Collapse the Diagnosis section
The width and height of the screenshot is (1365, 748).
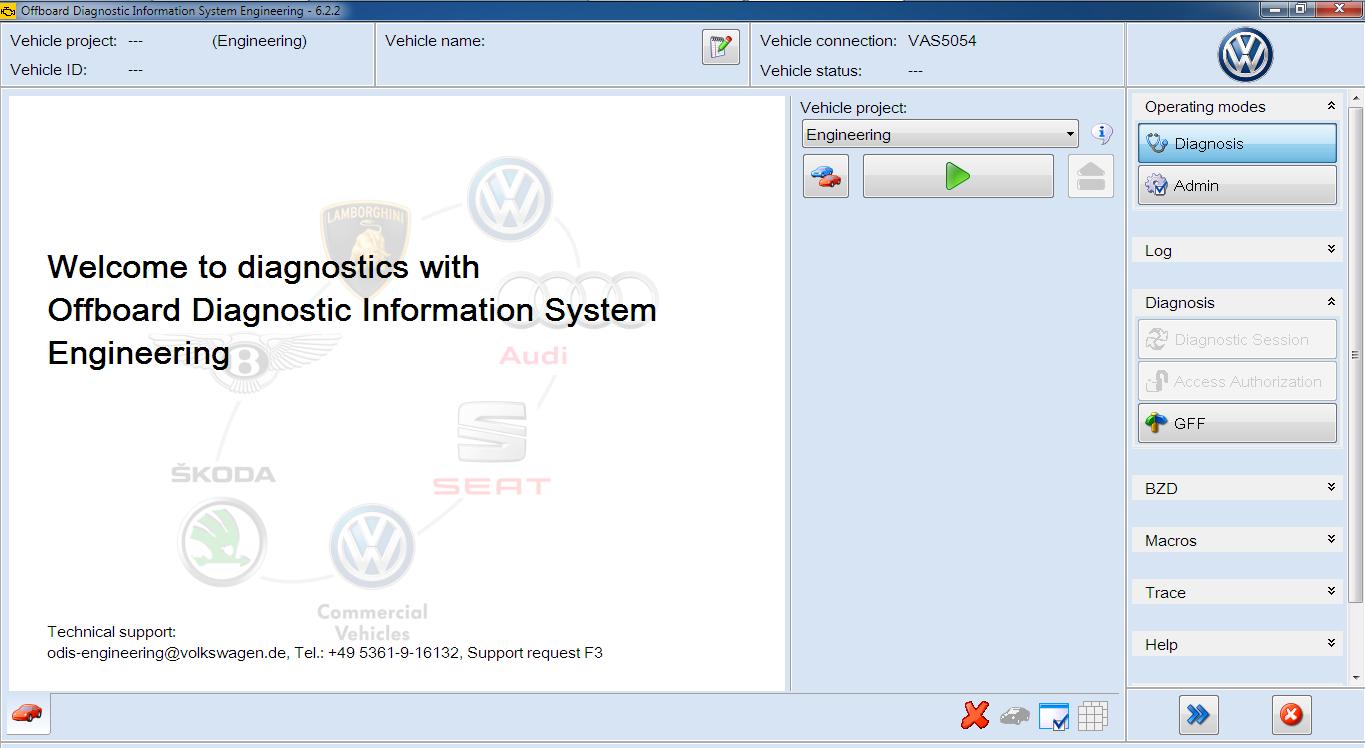[x=1331, y=302]
